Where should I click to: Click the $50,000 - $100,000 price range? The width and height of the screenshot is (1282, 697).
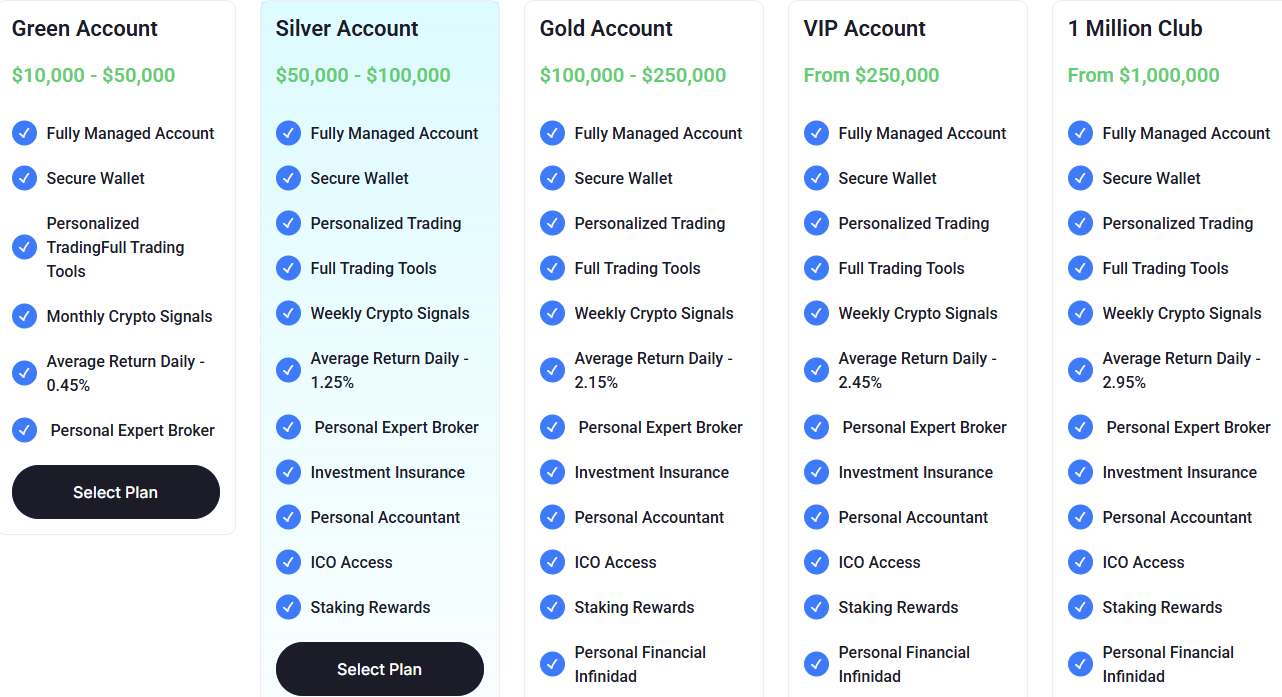click(363, 75)
